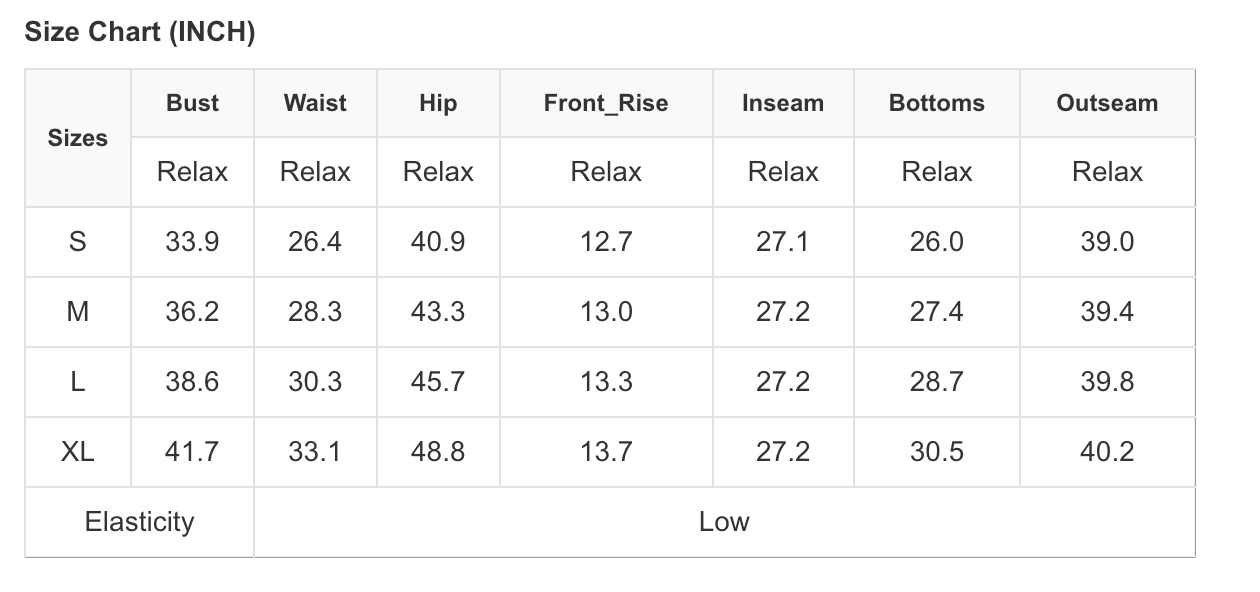Screen dimensions: 1260x592
Task: Click the Bottoms column header
Action: tap(937, 103)
